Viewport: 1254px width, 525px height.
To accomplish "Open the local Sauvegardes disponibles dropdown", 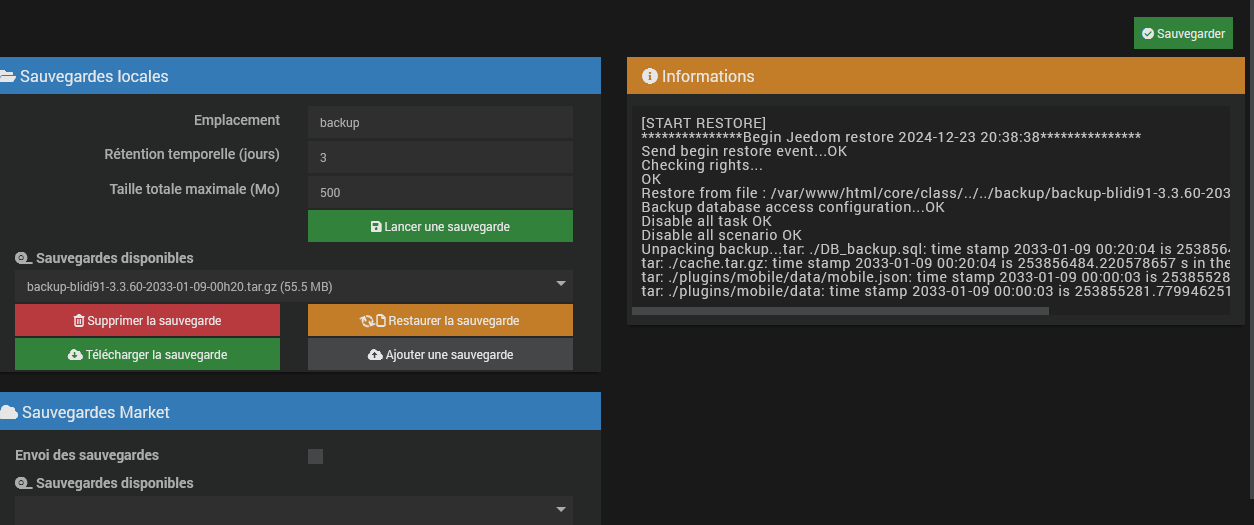I will pos(293,287).
